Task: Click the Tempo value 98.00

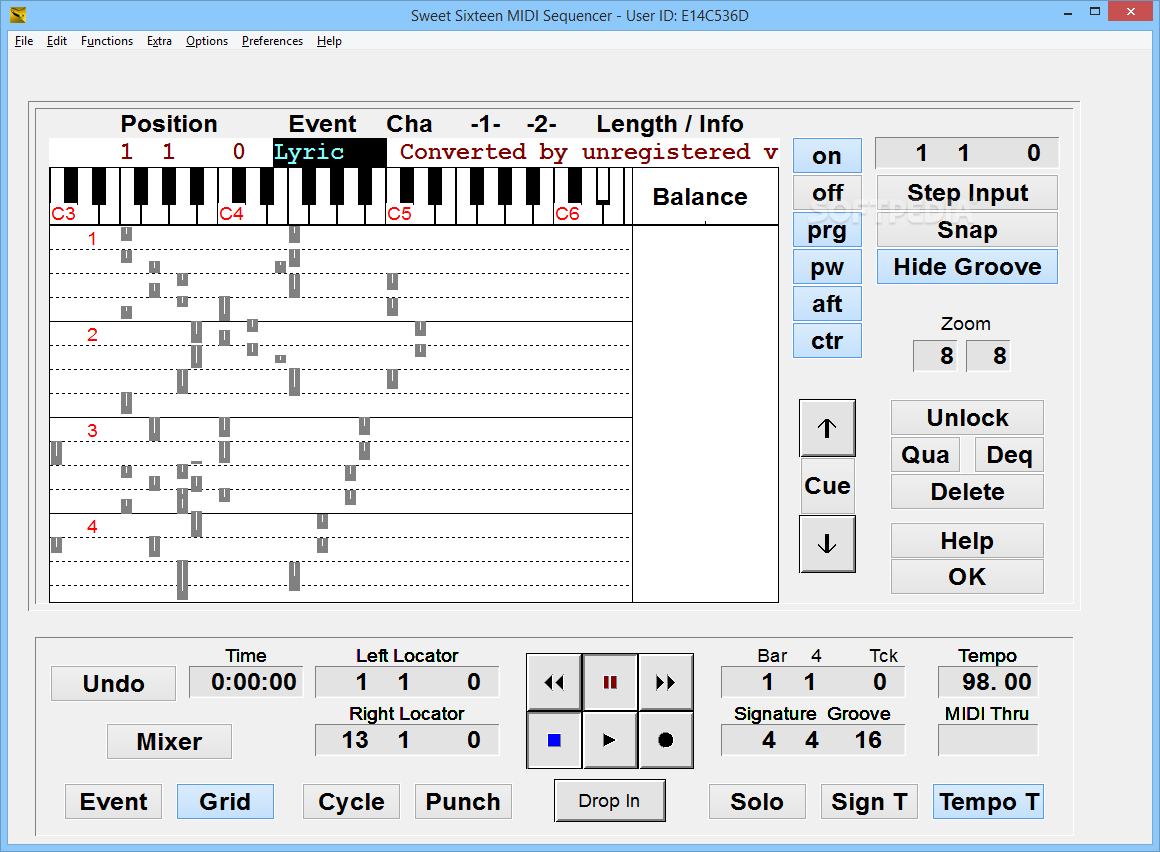Action: click(x=988, y=682)
